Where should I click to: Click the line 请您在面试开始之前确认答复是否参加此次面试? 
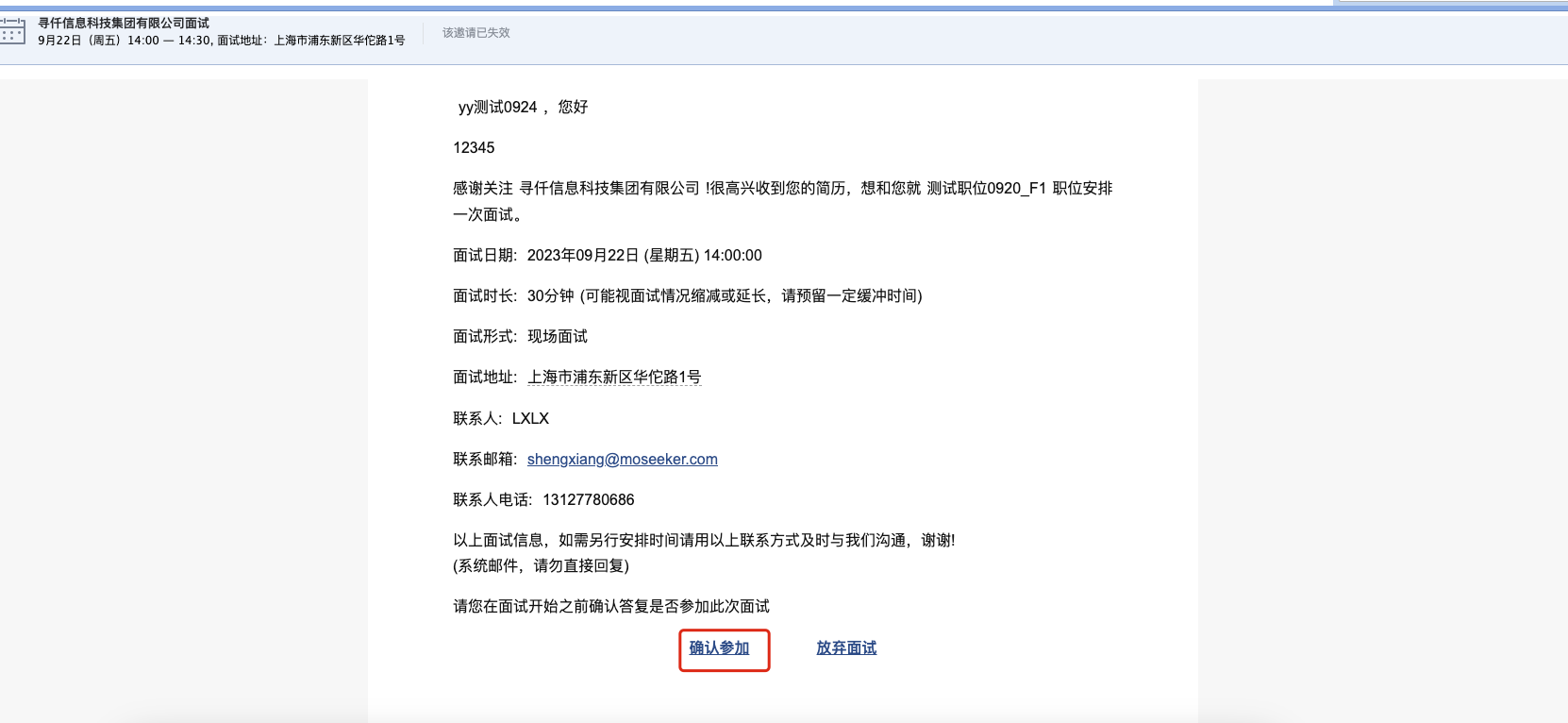611,606
